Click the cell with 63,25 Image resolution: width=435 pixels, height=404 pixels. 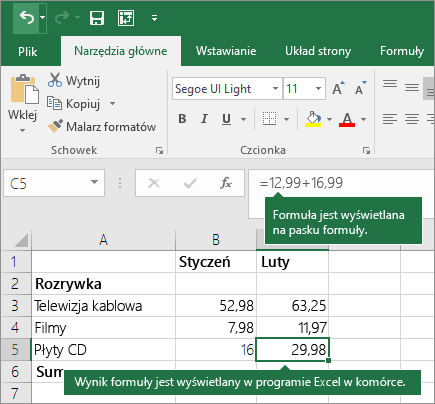coord(292,306)
